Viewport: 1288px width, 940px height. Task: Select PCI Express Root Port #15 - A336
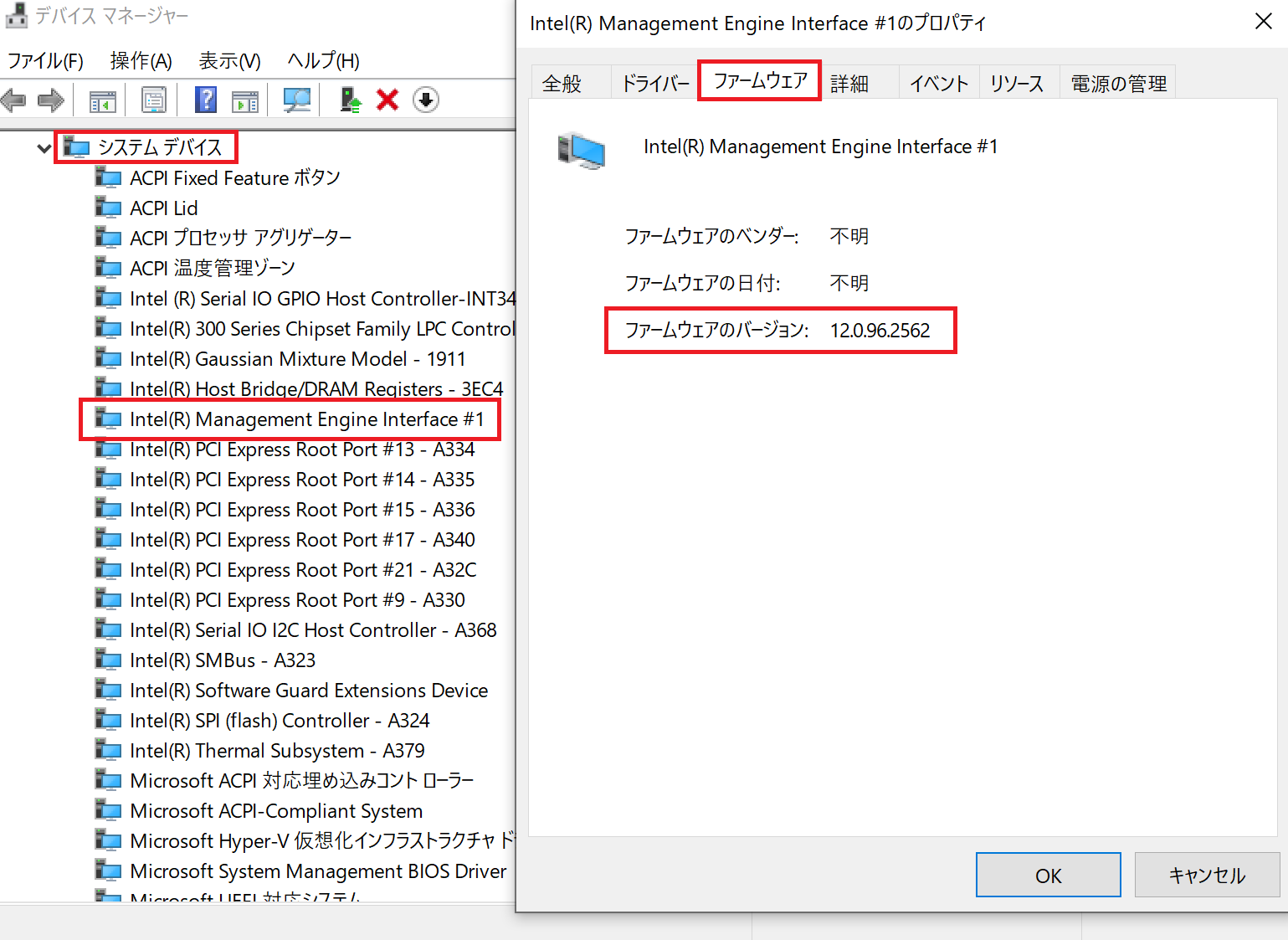coord(303,509)
